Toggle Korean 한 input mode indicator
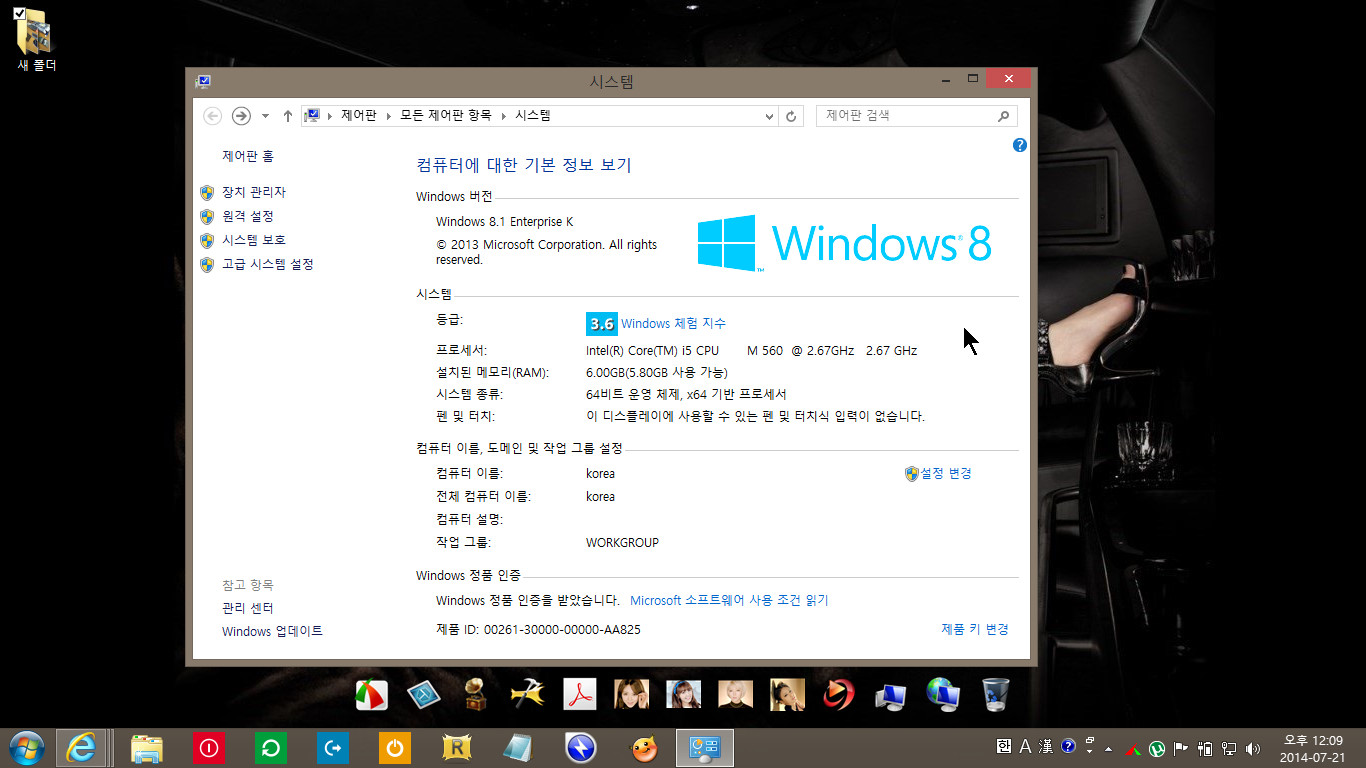1366x768 pixels. point(1003,747)
